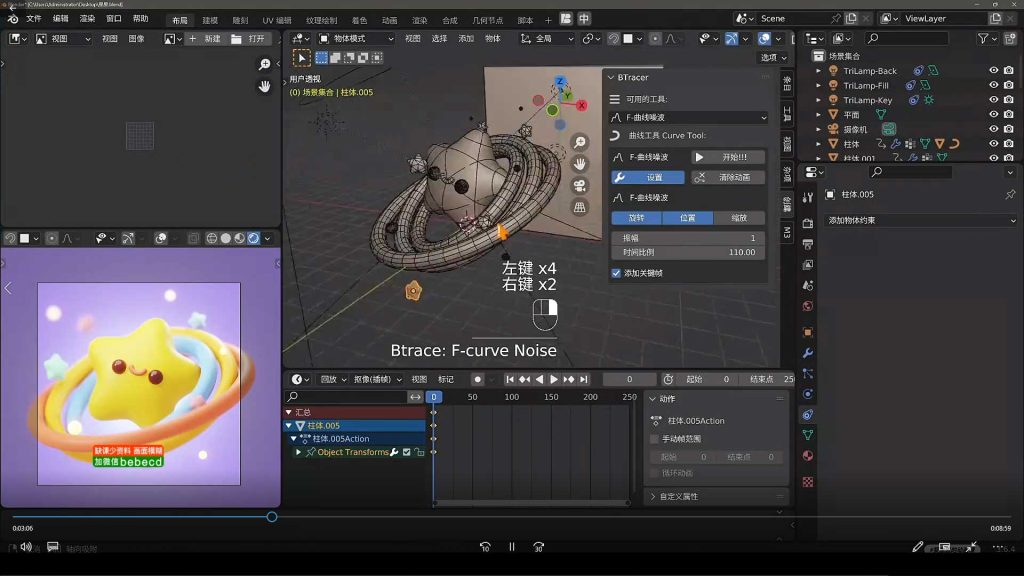Switch to the UV 编辑 workspace tab
Screen dimensions: 1024x576
(x=277, y=20)
